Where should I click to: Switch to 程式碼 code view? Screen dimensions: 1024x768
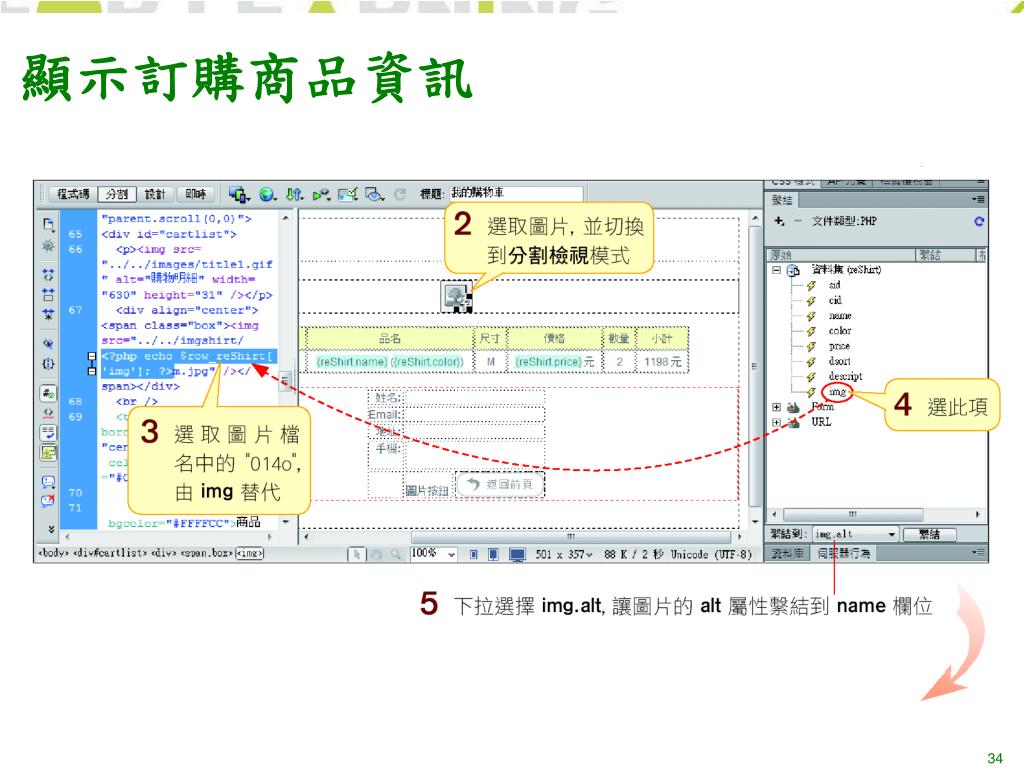click(72, 194)
